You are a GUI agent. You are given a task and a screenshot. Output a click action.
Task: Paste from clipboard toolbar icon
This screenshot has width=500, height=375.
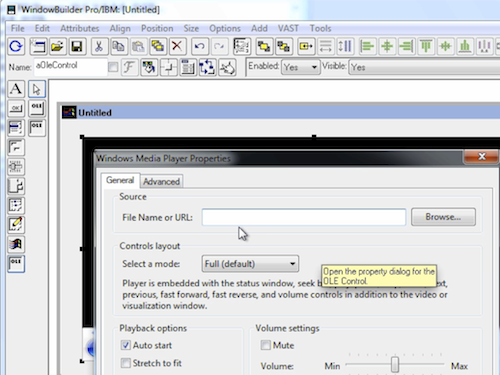coord(138,46)
